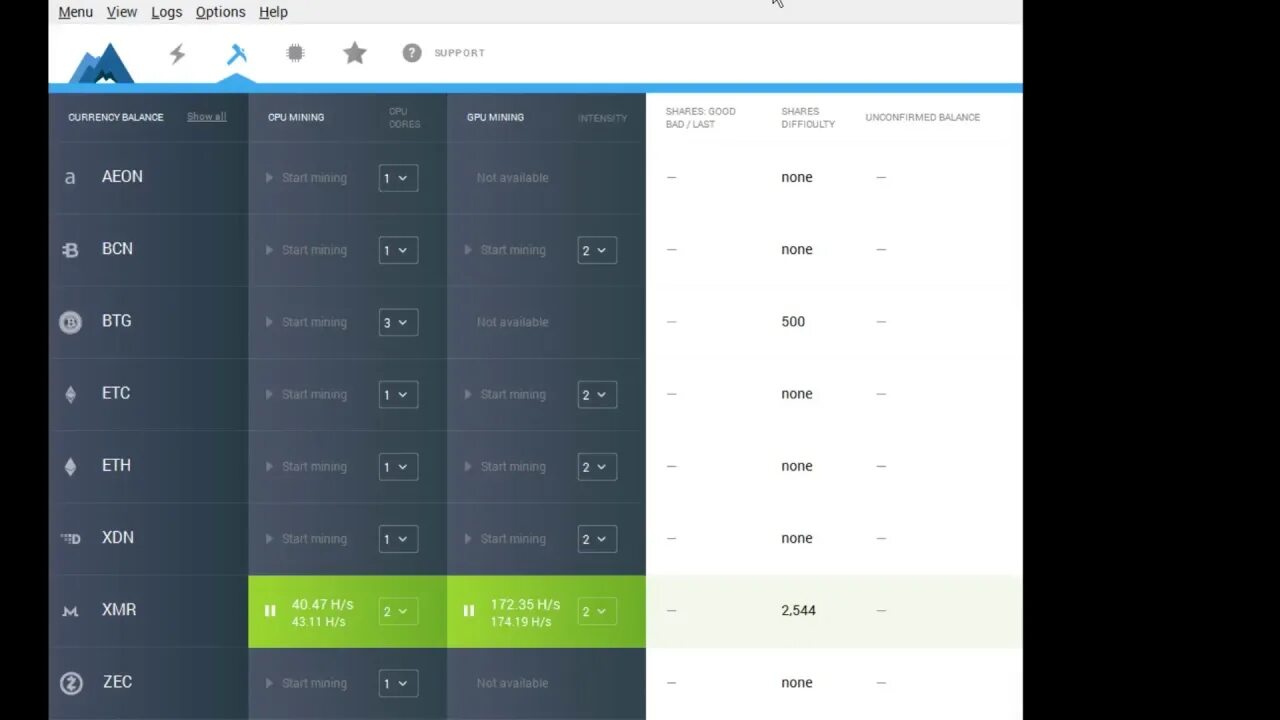1280x720 pixels.
Task: Click the ZEC Zcash icon
Action: (x=70, y=683)
